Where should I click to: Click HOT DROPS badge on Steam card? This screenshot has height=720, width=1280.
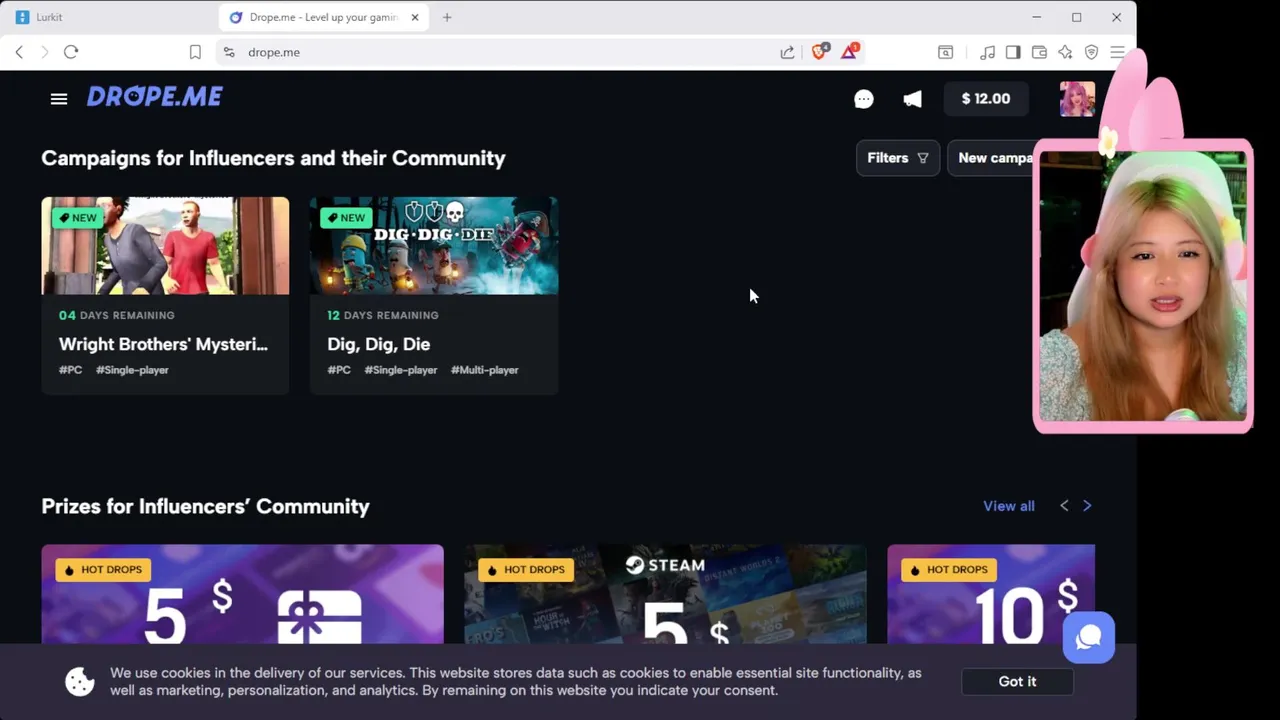coord(525,570)
